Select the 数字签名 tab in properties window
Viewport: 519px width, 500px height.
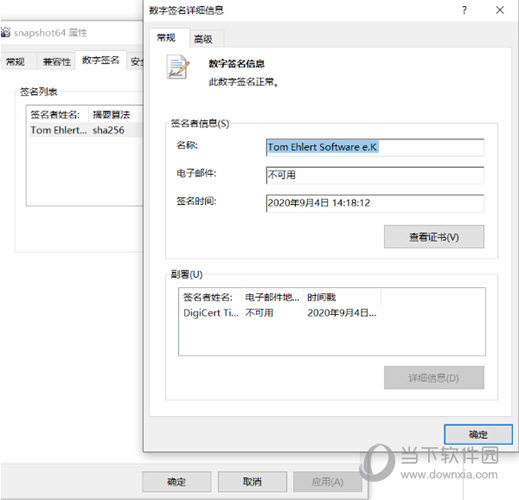100,60
